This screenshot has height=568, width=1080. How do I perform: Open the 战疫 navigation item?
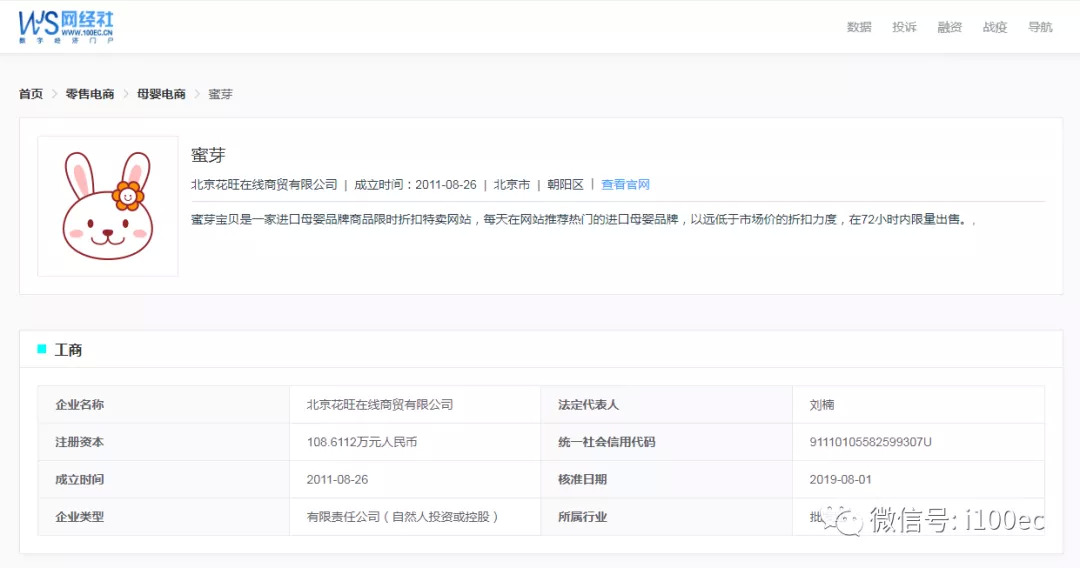click(995, 27)
